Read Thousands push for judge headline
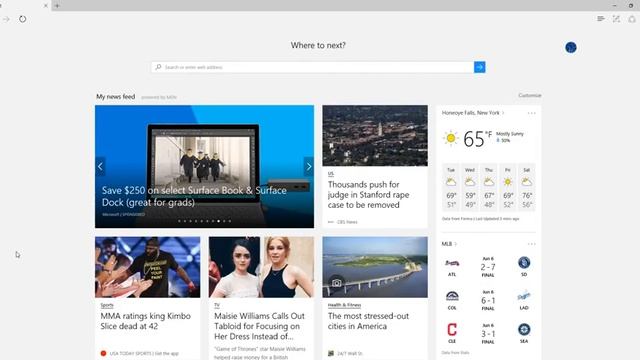Screen dimensions: 640x360 tap(368, 195)
